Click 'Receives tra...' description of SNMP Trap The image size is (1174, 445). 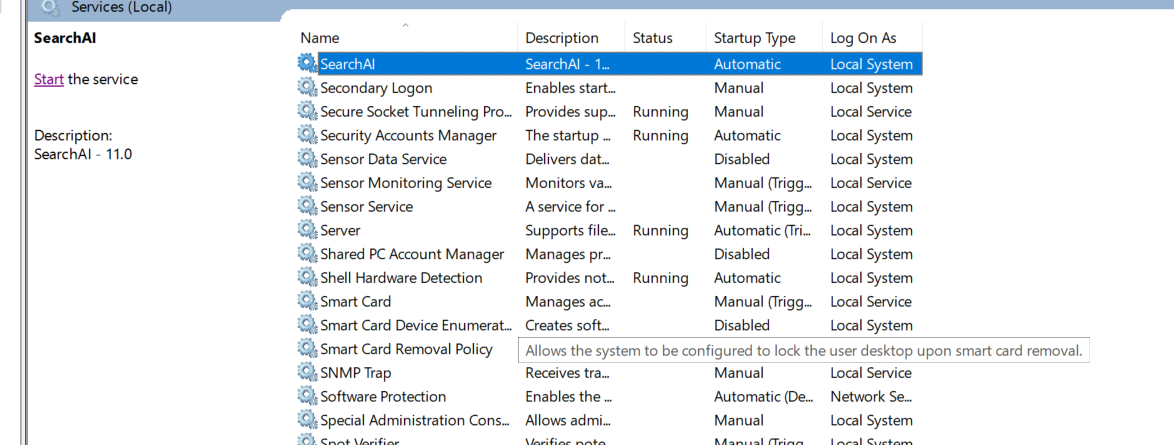[x=570, y=372]
